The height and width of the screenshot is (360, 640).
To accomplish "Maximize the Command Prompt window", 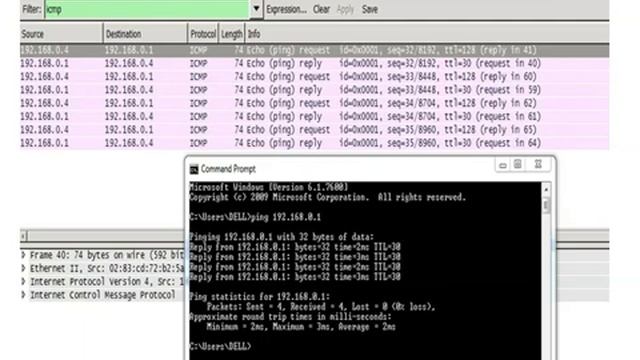I will [518, 164].
